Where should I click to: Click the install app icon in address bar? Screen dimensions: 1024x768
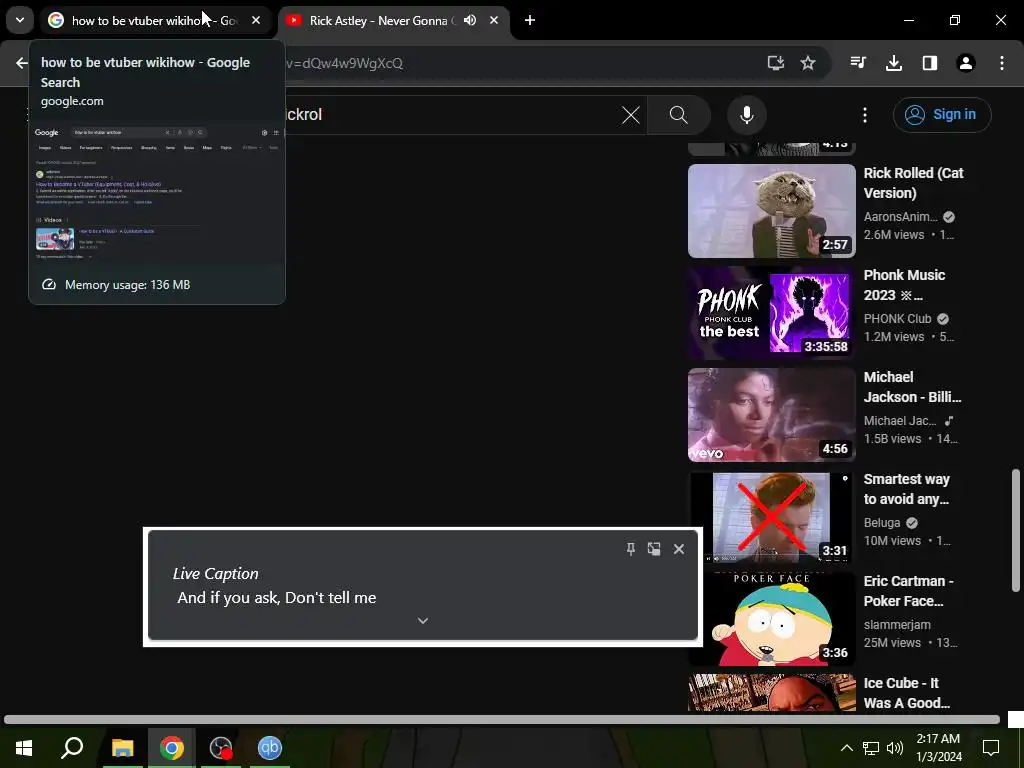pos(775,63)
